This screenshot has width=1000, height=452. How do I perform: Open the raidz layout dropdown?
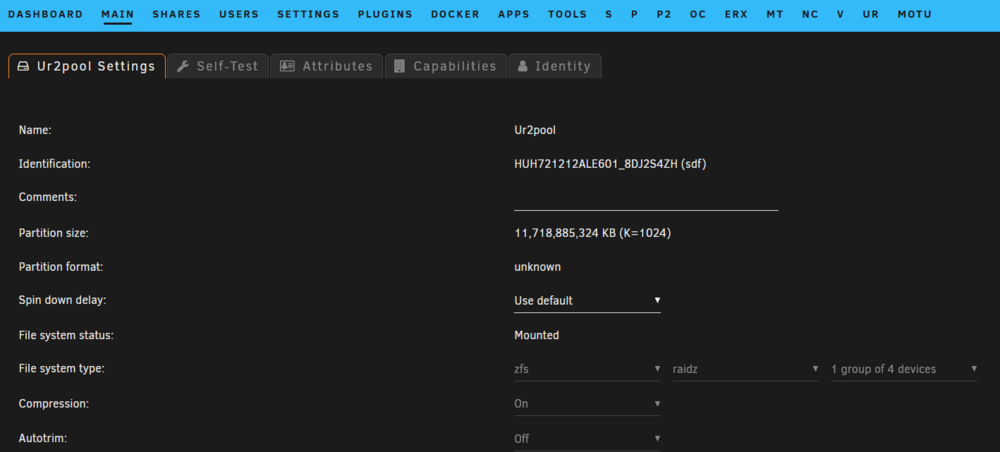pyautogui.click(x=746, y=369)
